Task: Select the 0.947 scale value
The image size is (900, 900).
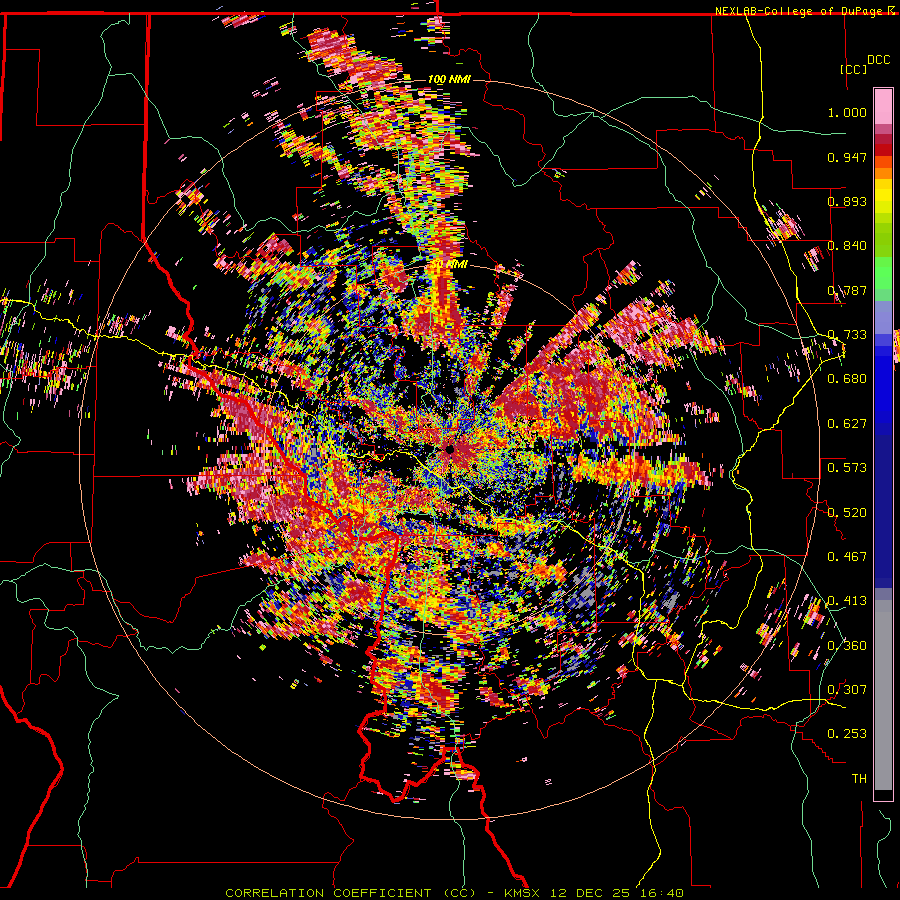Action: pyautogui.click(x=847, y=157)
